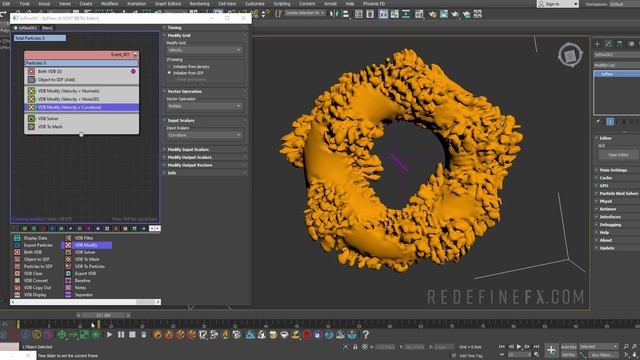The height and width of the screenshot is (360, 640).
Task: Open the Graph Editors menu
Action: [168, 4]
